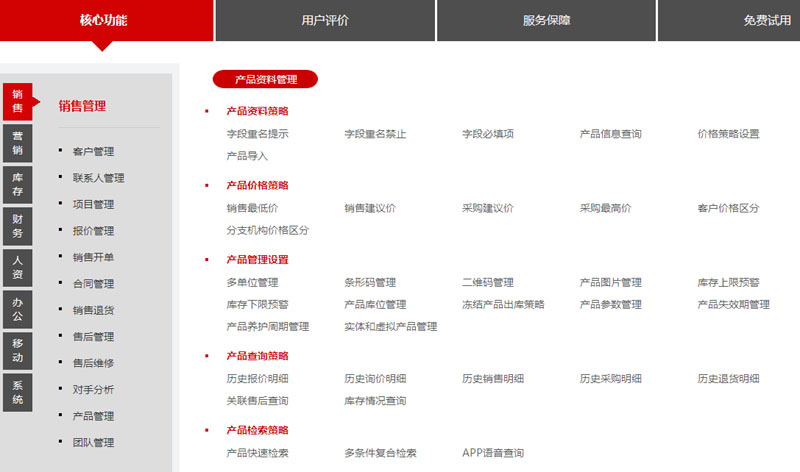Click the 系统 sidebar category
The width and height of the screenshot is (800, 472).
18,391
